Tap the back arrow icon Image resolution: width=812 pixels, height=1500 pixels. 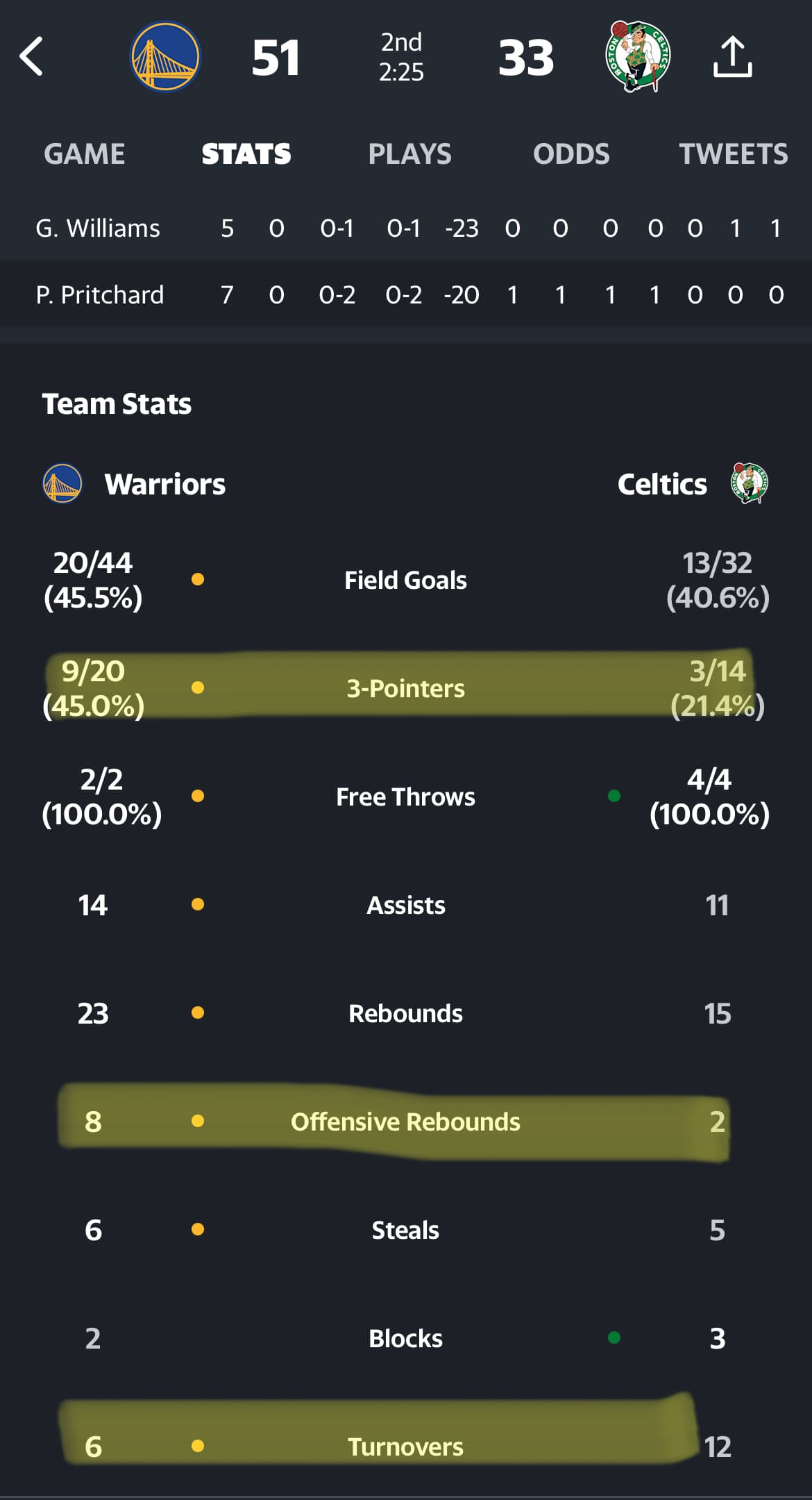coord(31,56)
